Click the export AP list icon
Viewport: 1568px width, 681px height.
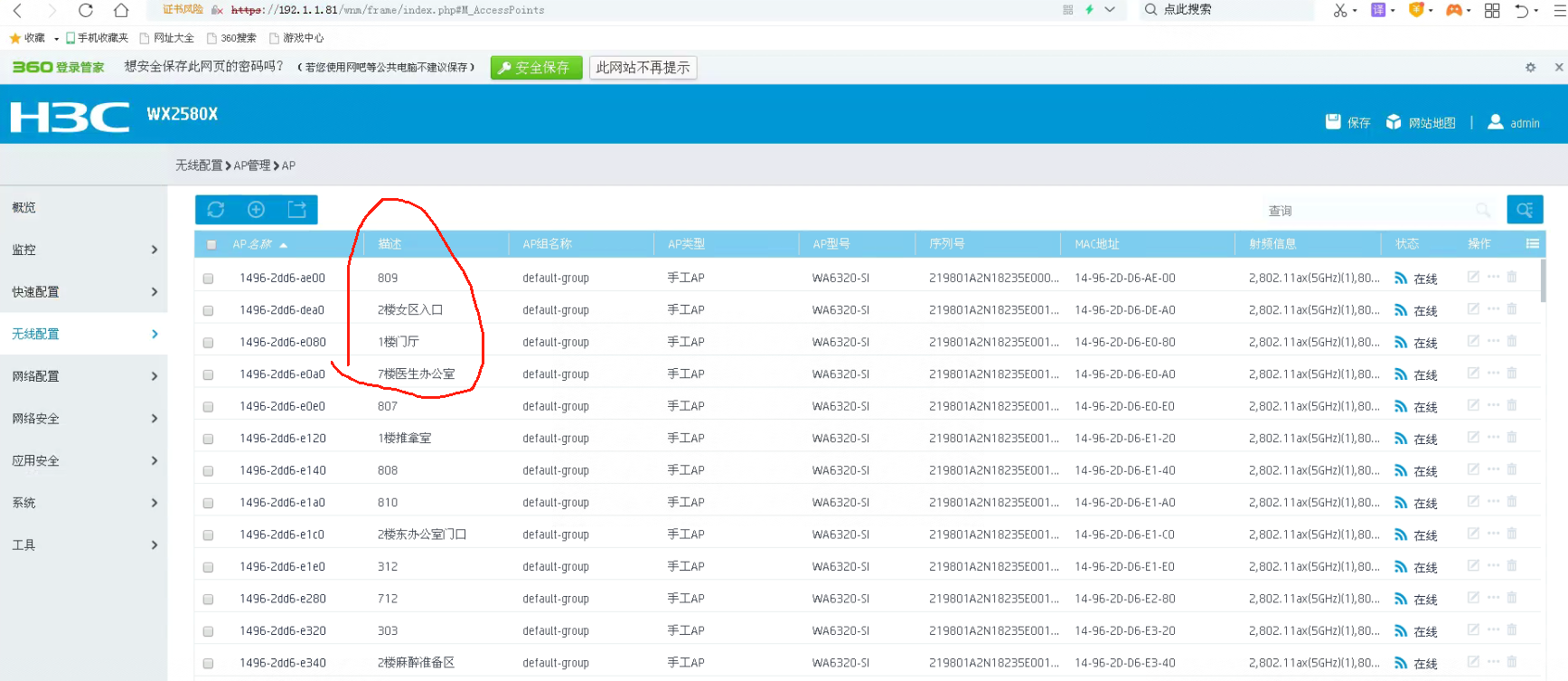tap(296, 210)
